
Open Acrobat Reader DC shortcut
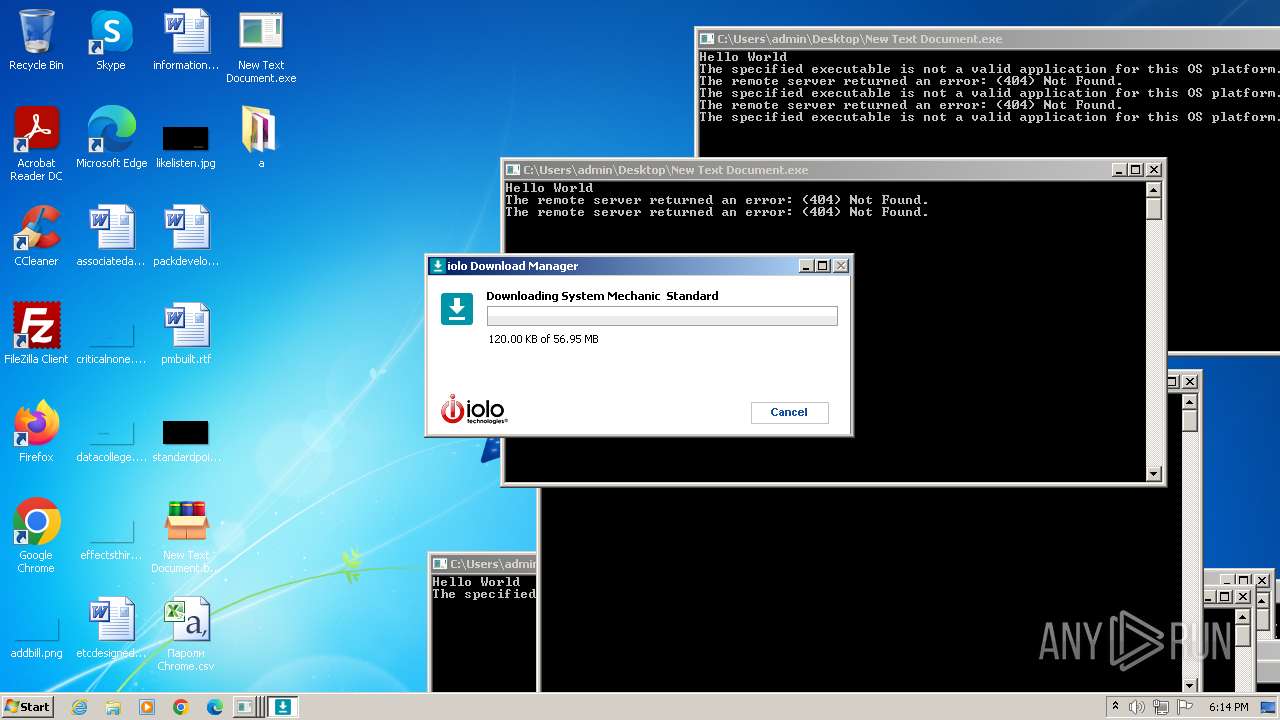[x=36, y=144]
